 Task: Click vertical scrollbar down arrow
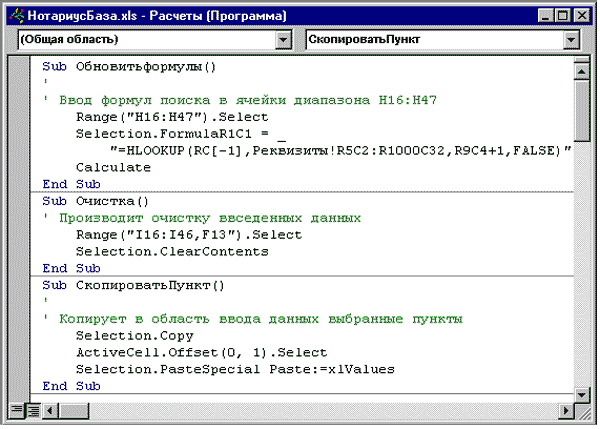click(582, 395)
